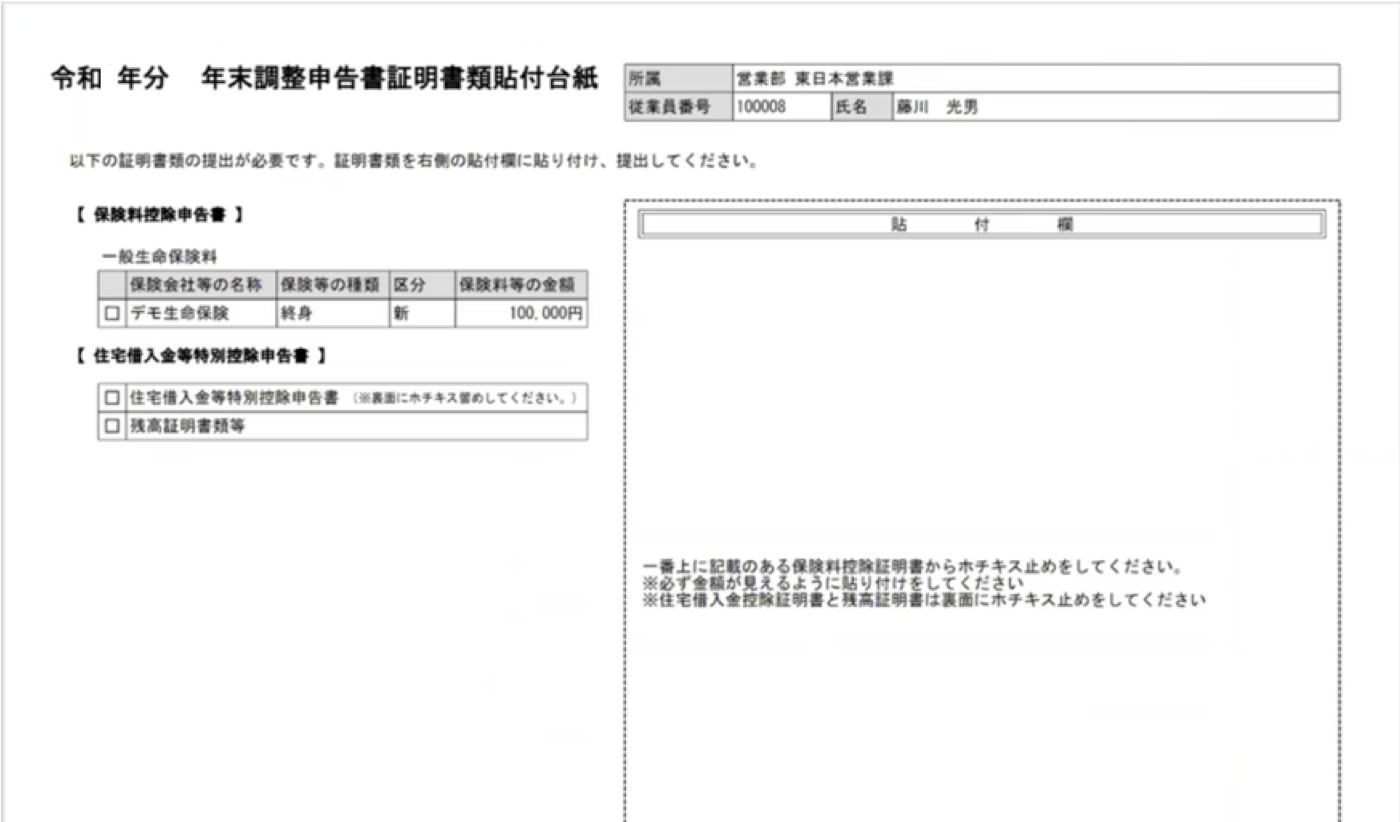Image resolution: width=1400 pixels, height=822 pixels.
Task: Click the 区分 column header
Action: [x=421, y=284]
